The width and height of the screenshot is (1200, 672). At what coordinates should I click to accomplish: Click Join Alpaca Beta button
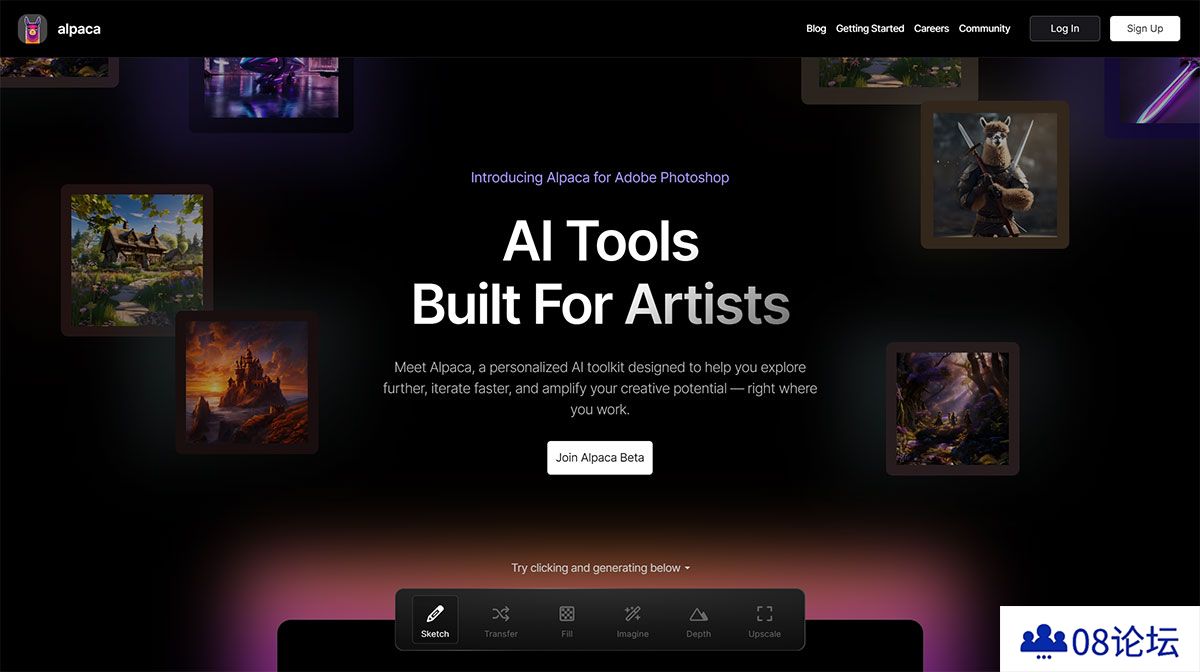pos(600,457)
